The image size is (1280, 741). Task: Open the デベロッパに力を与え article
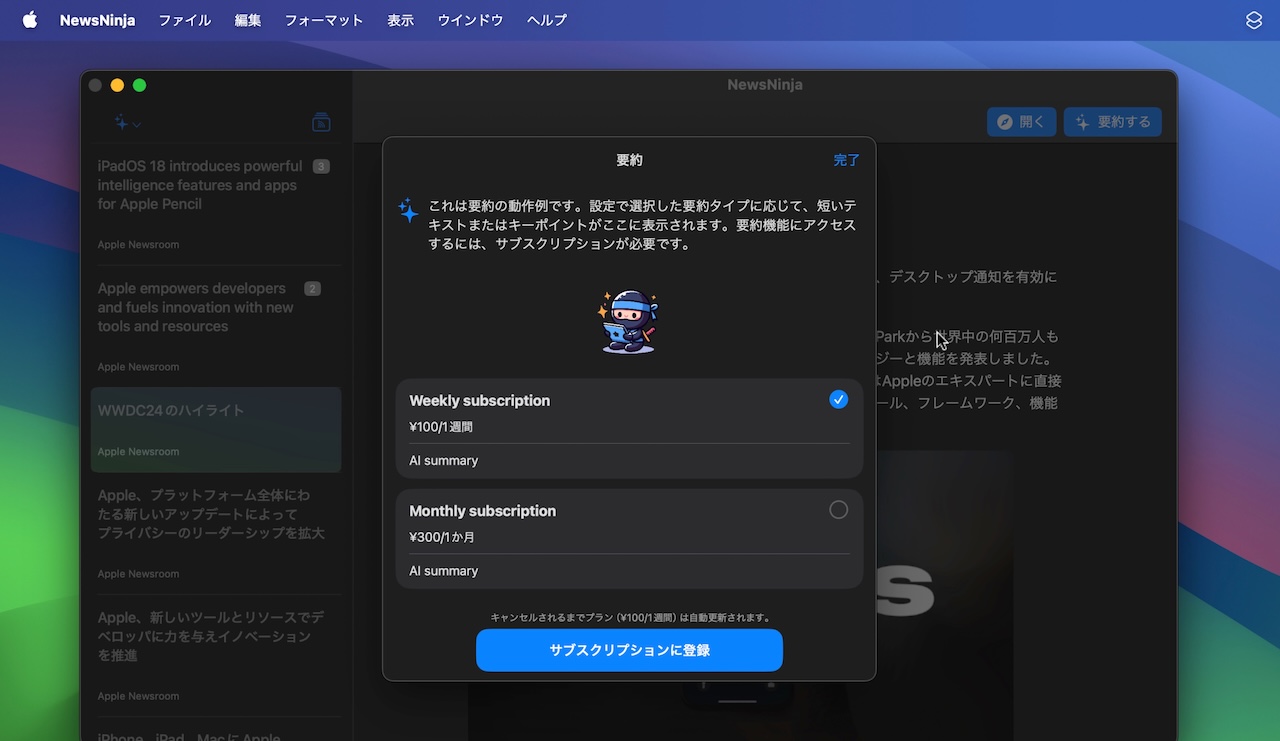tap(216, 656)
